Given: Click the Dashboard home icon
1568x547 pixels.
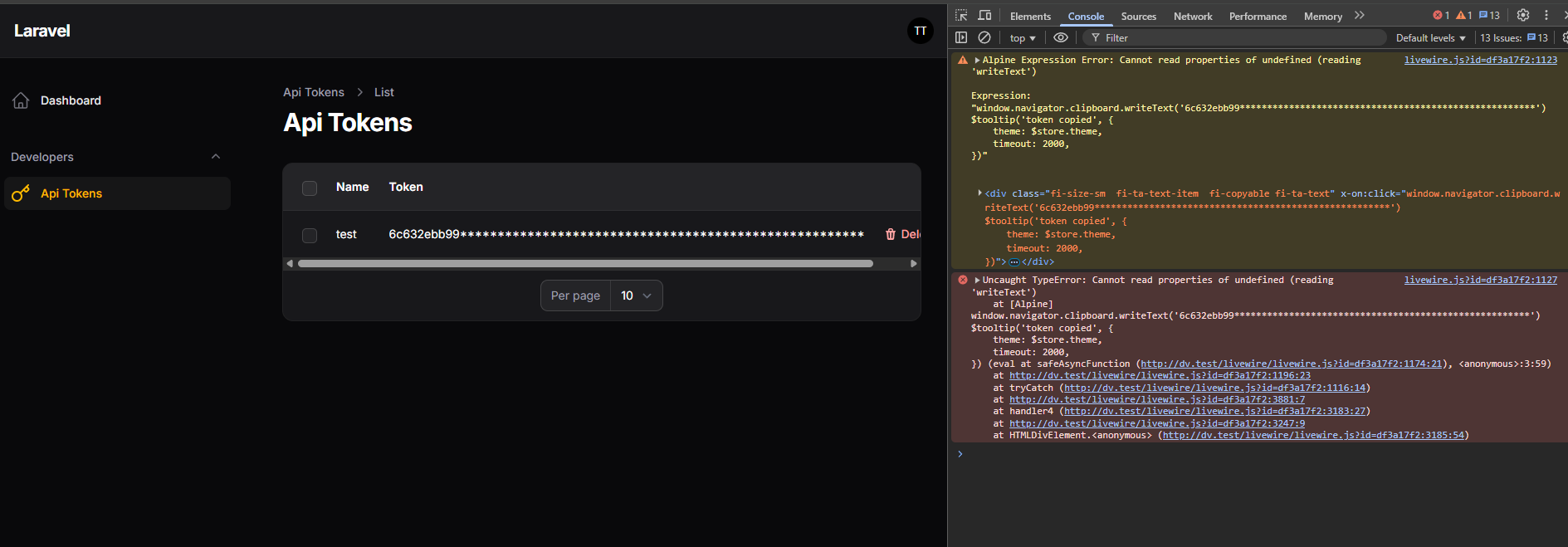Looking at the screenshot, I should pos(21,100).
